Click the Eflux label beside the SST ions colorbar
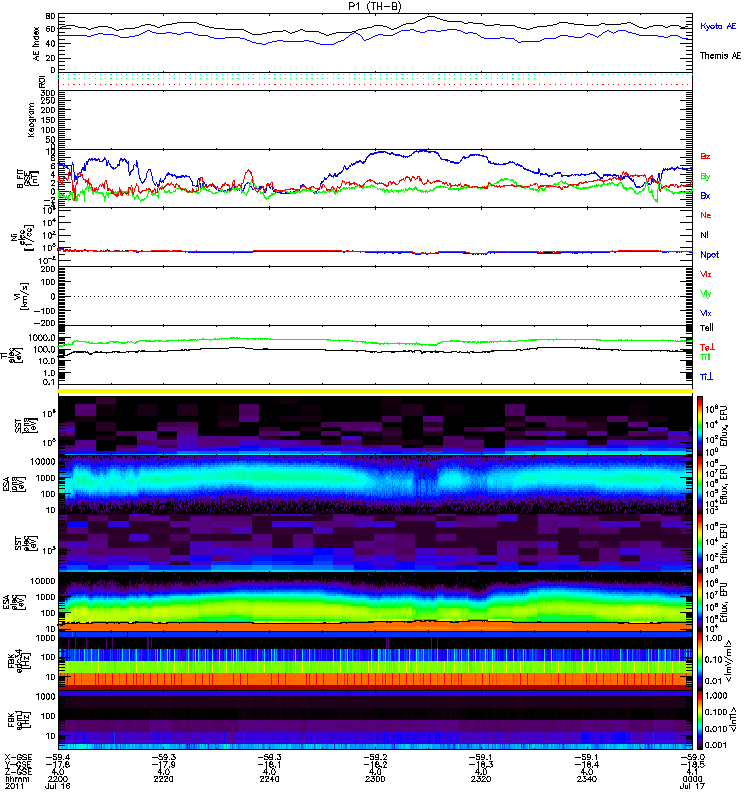Screen dimensions: 750x800 [723, 426]
